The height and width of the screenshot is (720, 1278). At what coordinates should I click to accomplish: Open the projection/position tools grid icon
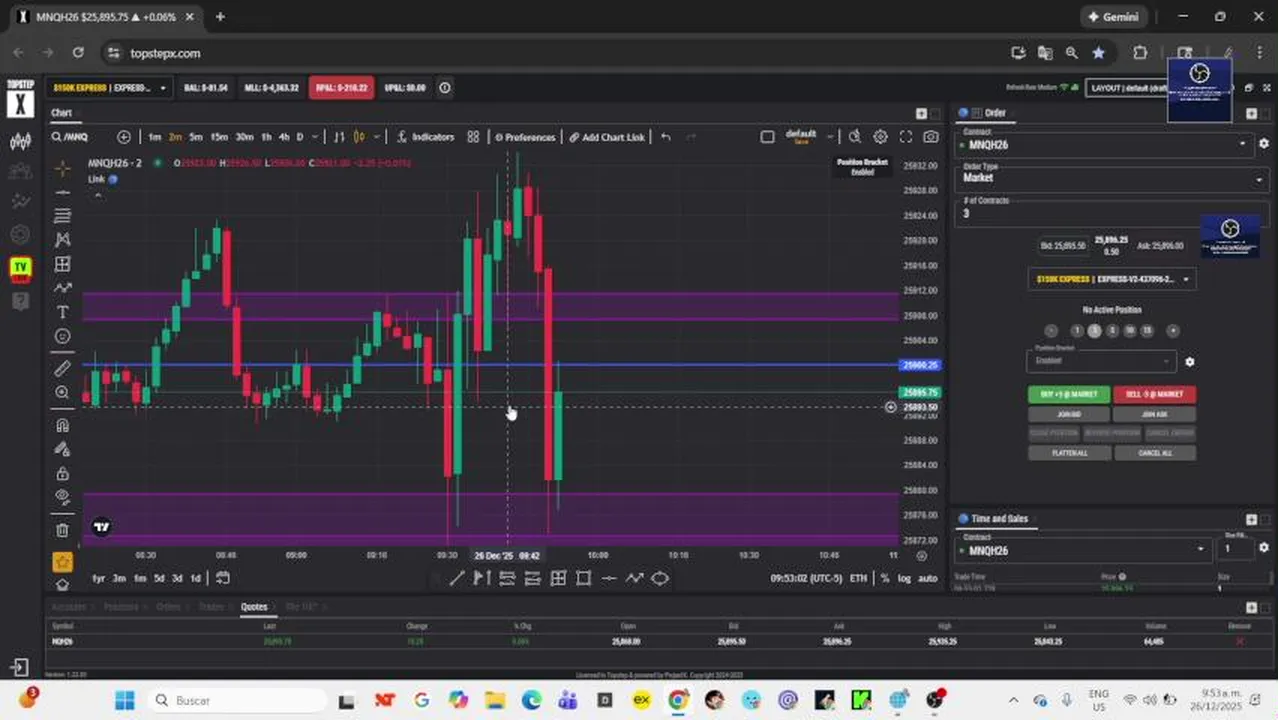62,264
